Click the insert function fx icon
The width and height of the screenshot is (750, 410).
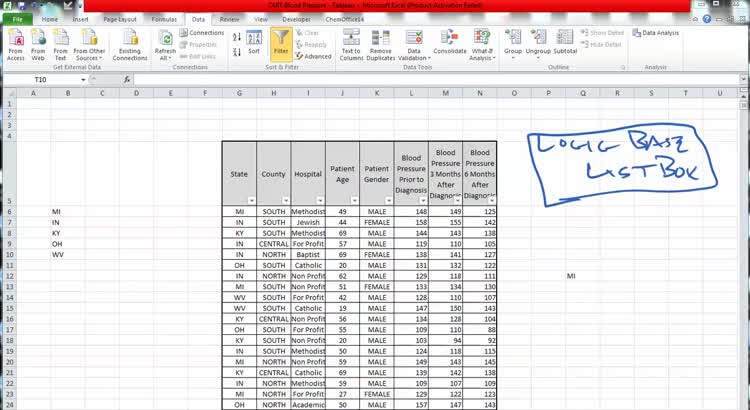point(127,79)
